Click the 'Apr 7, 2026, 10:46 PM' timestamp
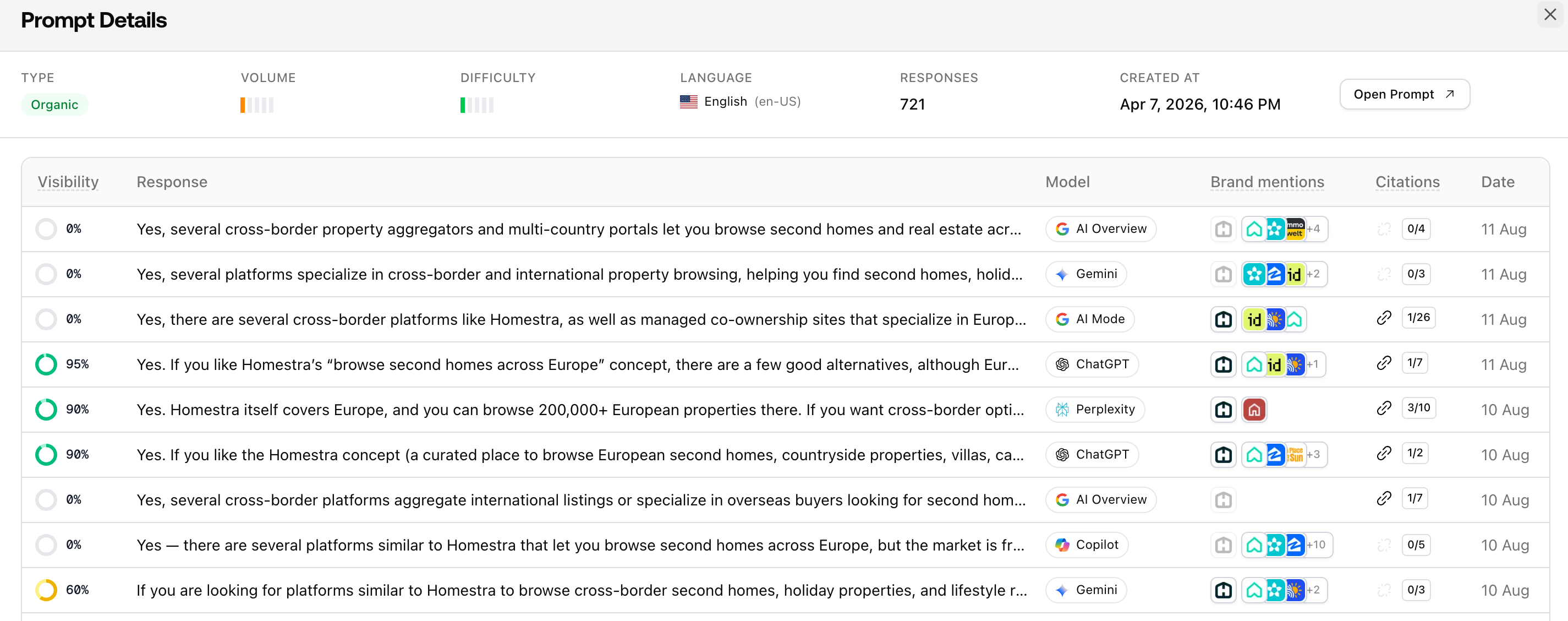1568x621 pixels. tap(1200, 104)
